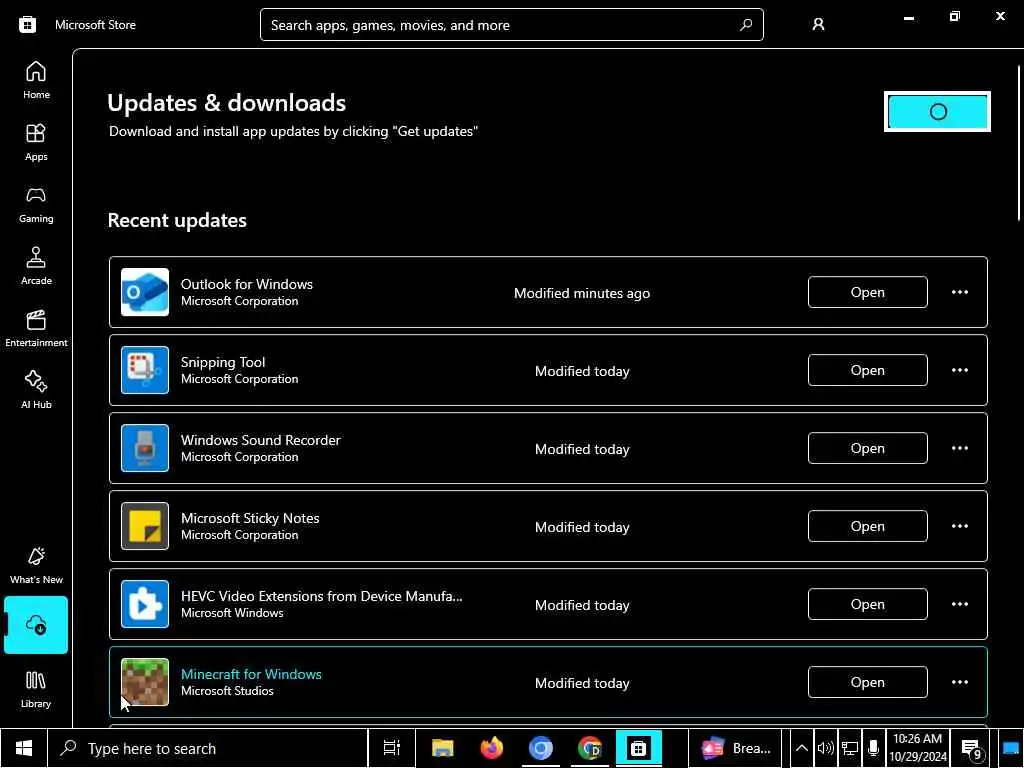
Task: Open more options for Microsoft Sticky Notes
Action: (959, 526)
